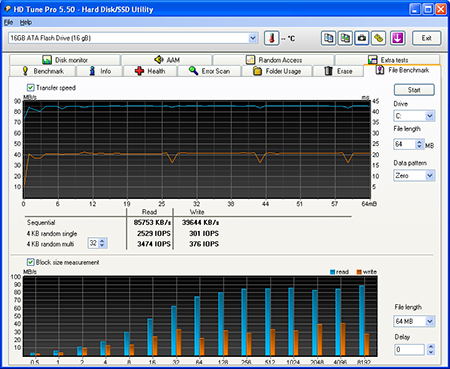Open the lower File length 64 MB dropdown

tap(430, 321)
